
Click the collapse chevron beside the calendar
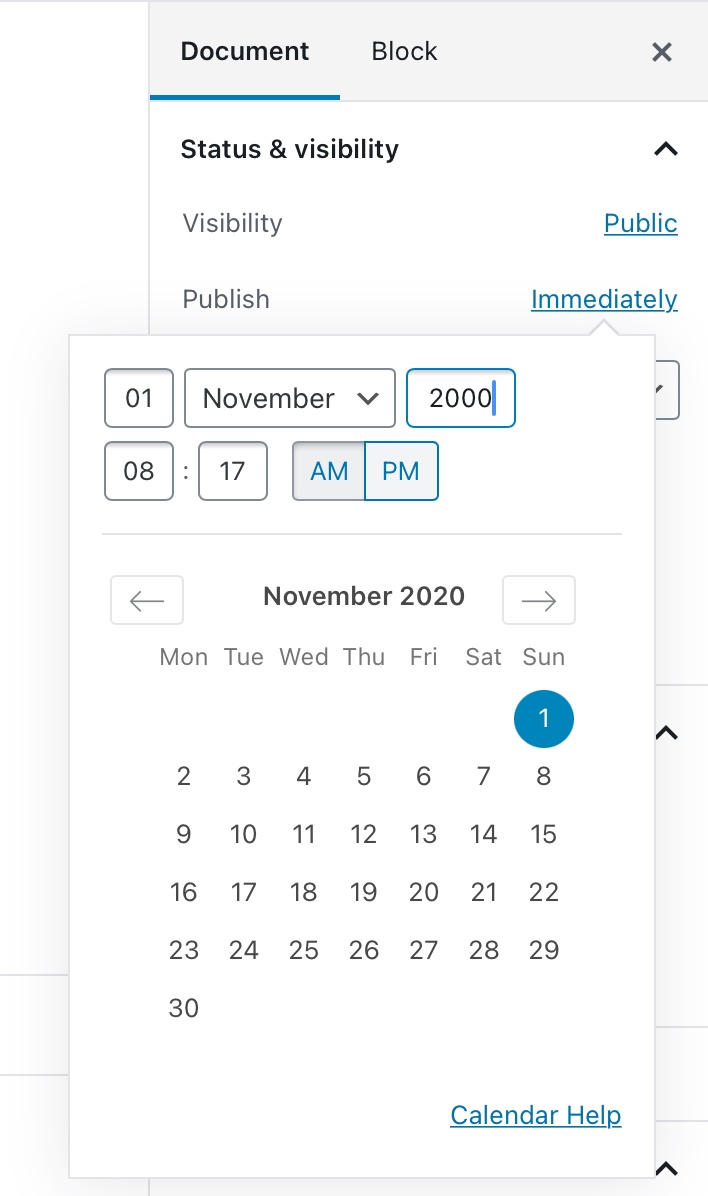click(666, 733)
